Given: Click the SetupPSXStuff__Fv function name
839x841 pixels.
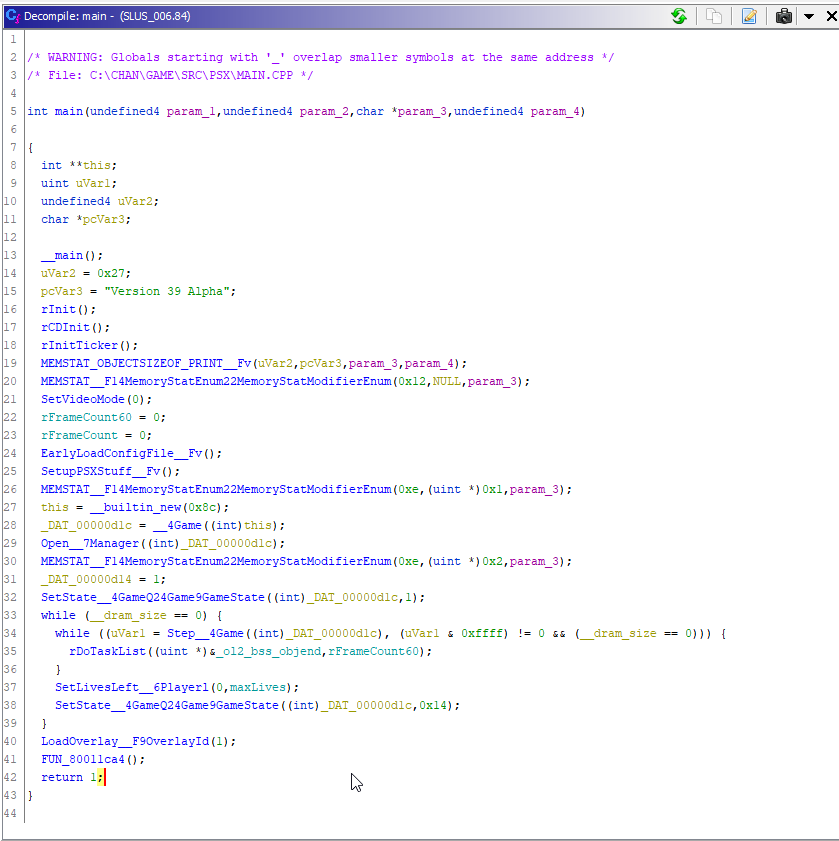Looking at the screenshot, I should 102,471.
